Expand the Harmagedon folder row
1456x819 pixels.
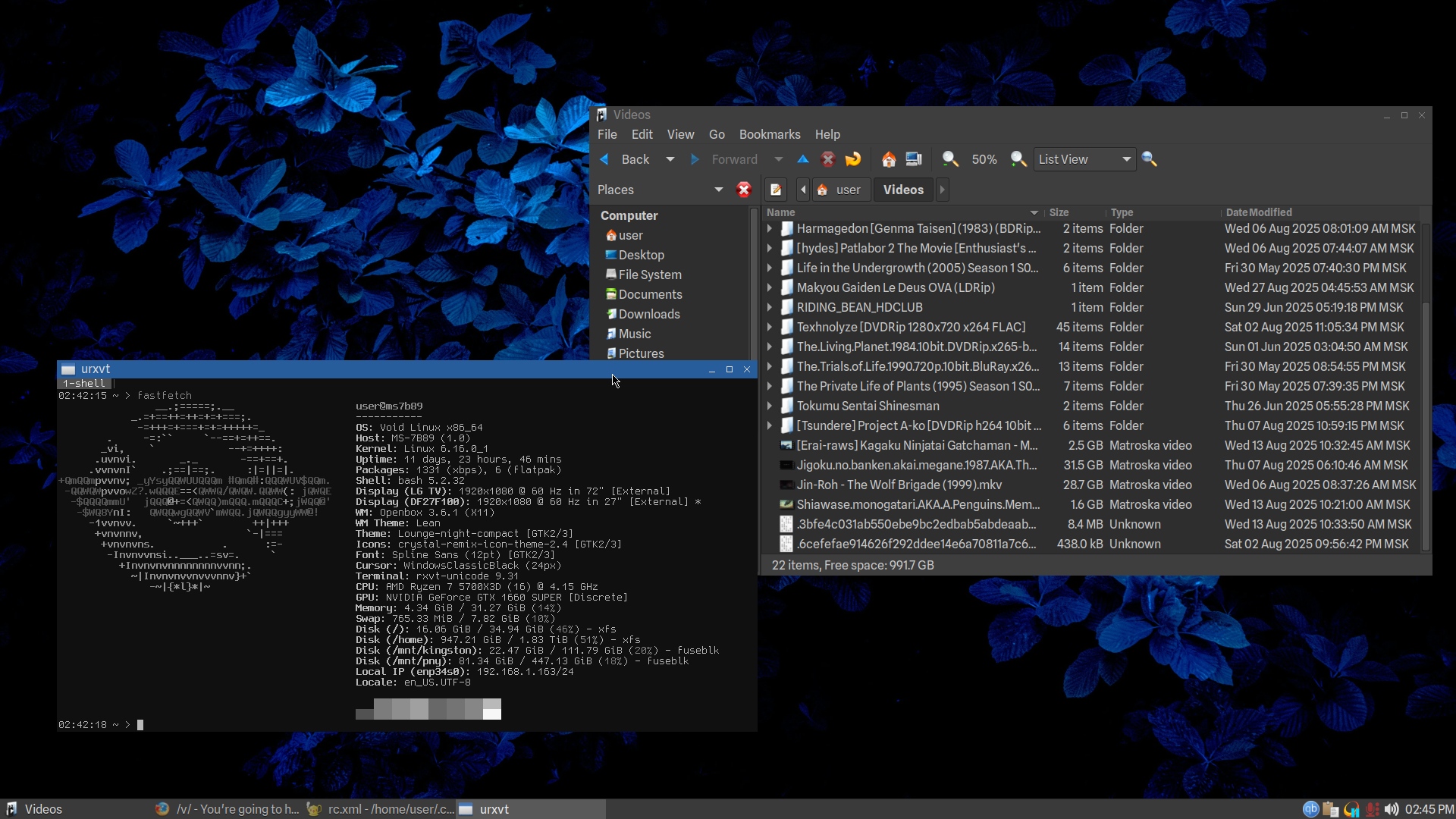[x=769, y=228]
